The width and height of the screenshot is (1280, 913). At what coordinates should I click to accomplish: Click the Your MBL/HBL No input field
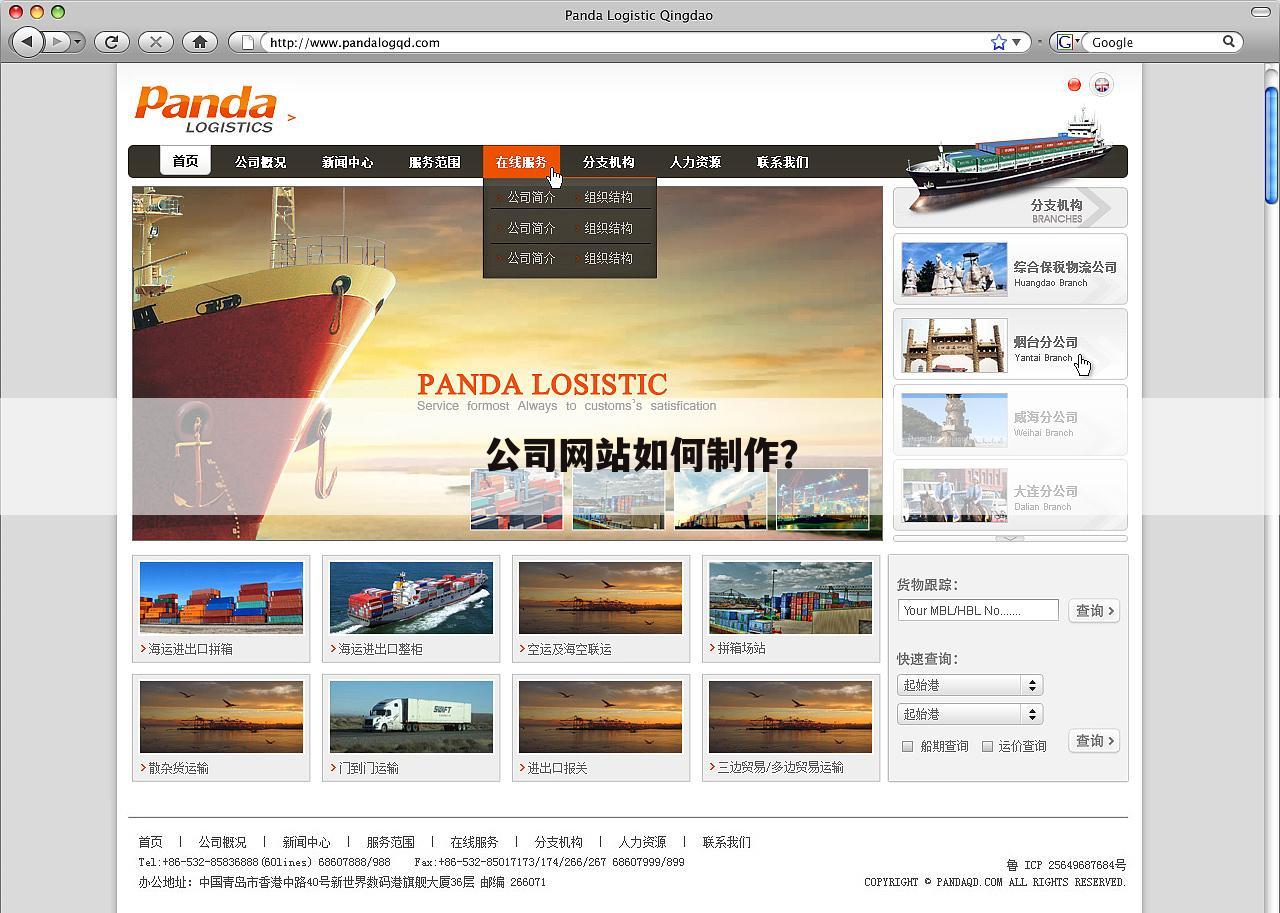click(977, 610)
